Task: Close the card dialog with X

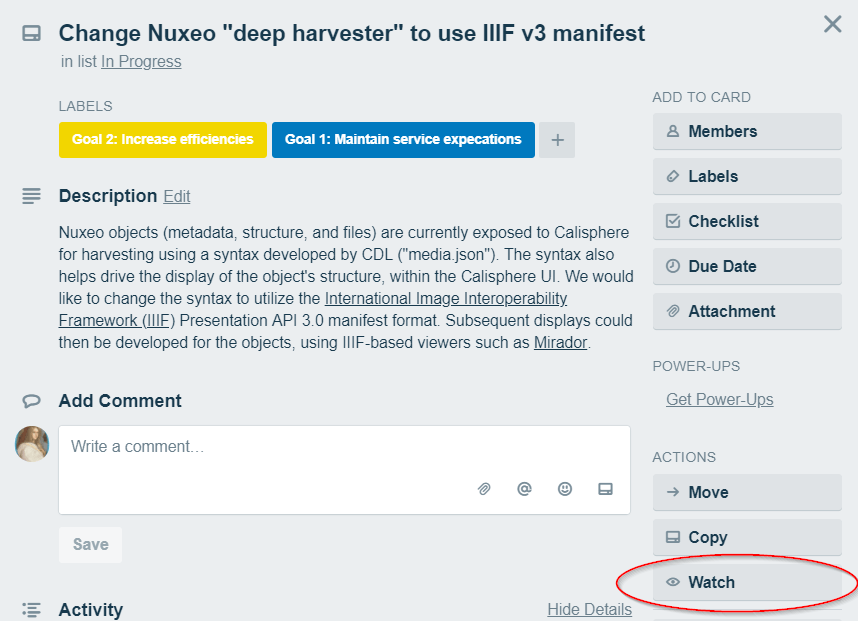Action: (832, 24)
